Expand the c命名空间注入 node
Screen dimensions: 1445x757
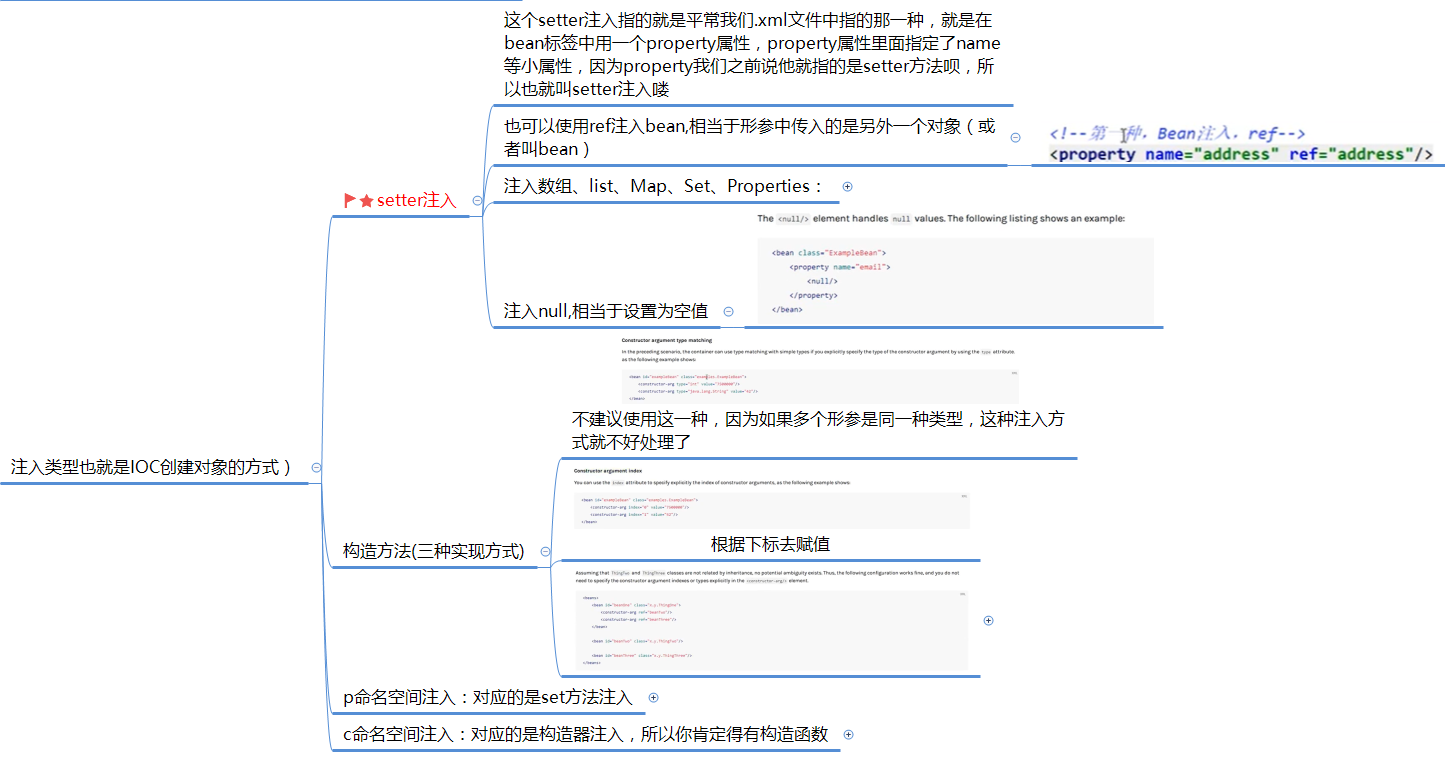tap(847, 734)
